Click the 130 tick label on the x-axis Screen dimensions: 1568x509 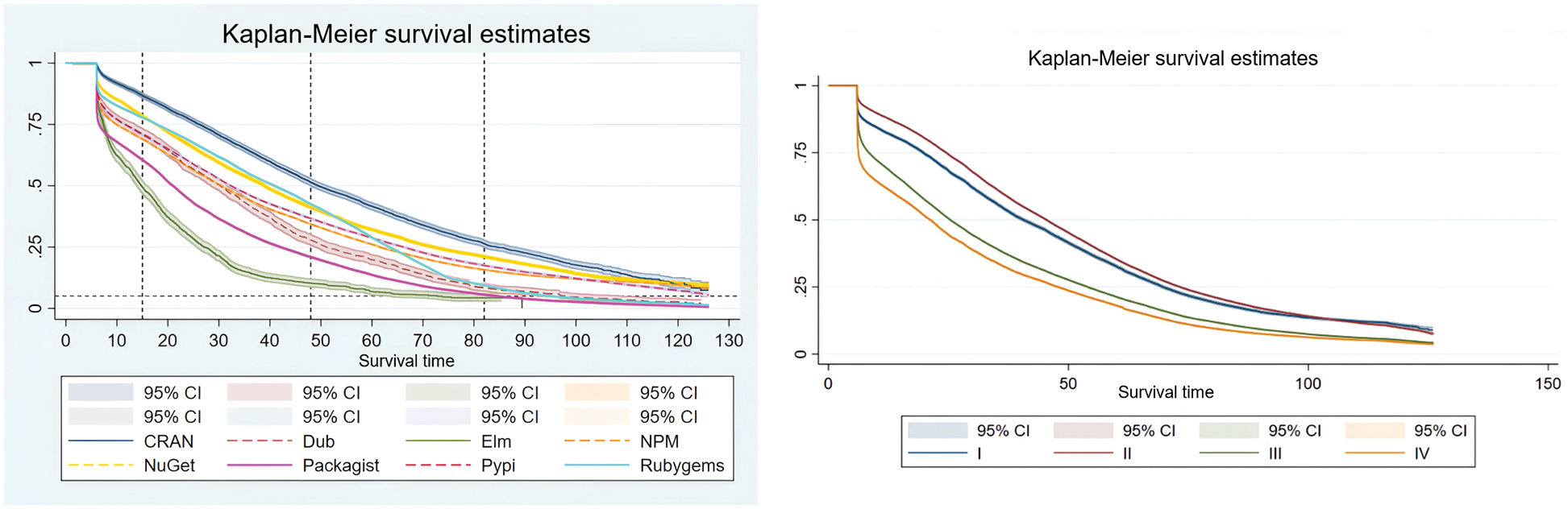(x=729, y=341)
